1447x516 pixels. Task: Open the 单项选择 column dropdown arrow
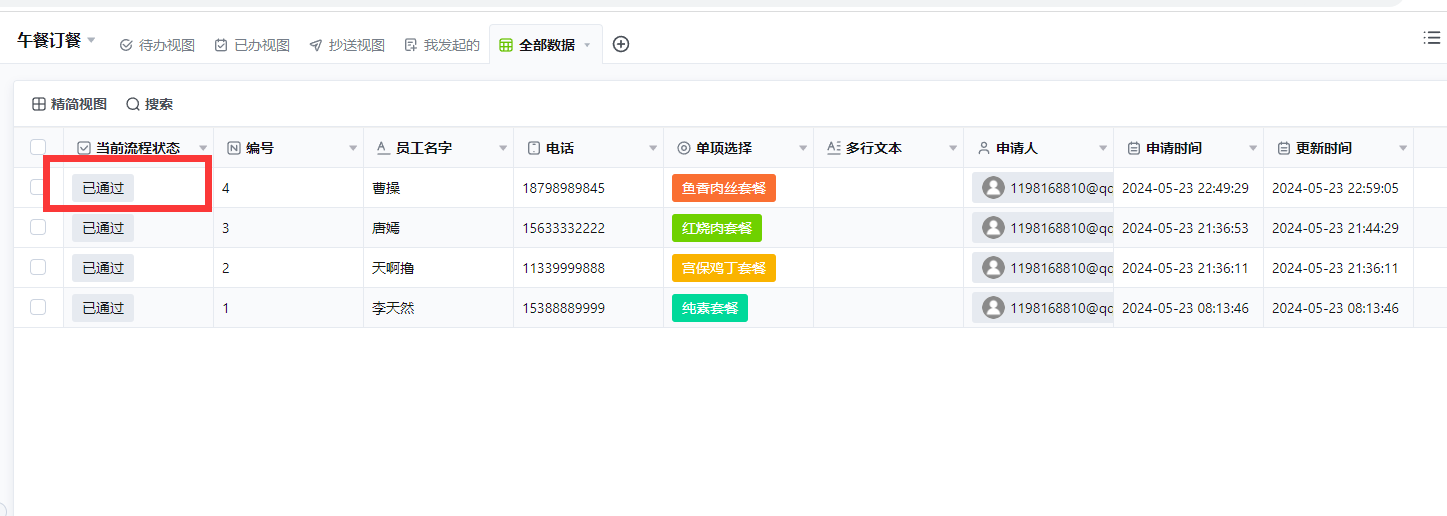click(x=803, y=149)
